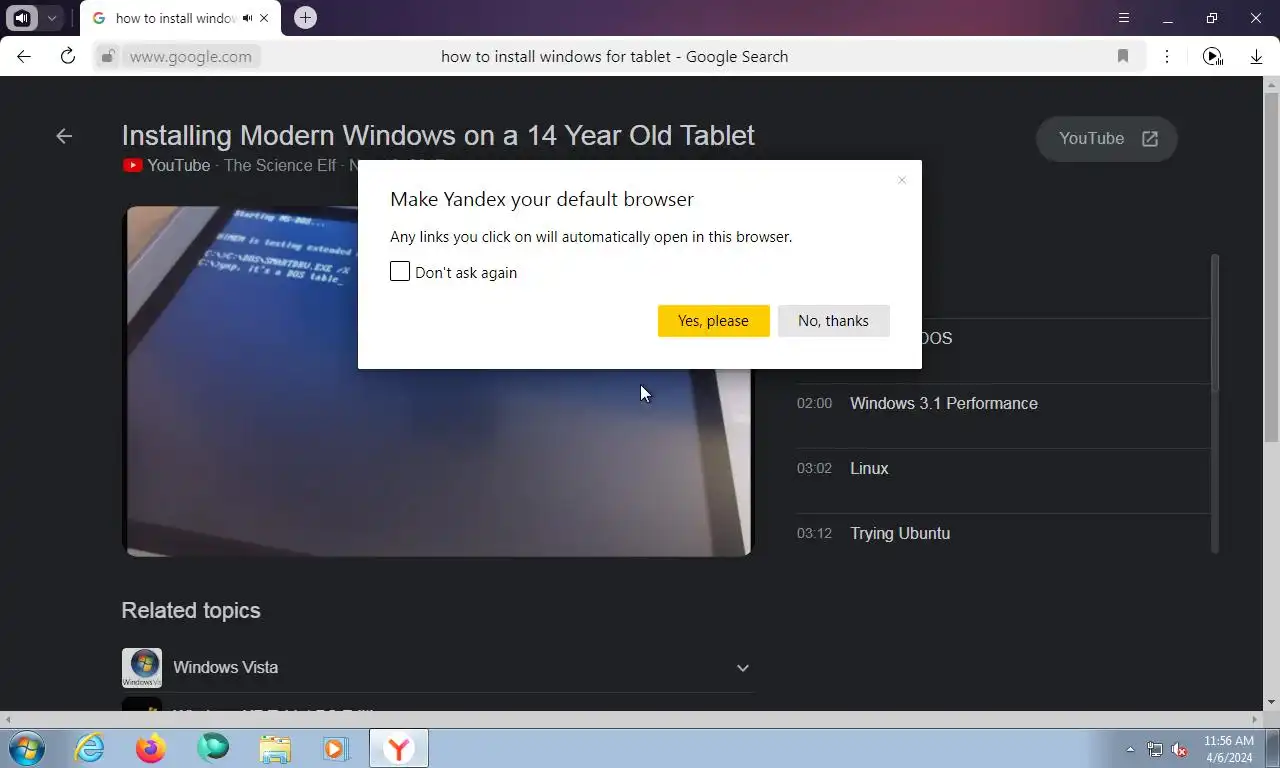Show hidden system tray icons

[x=1130, y=749]
